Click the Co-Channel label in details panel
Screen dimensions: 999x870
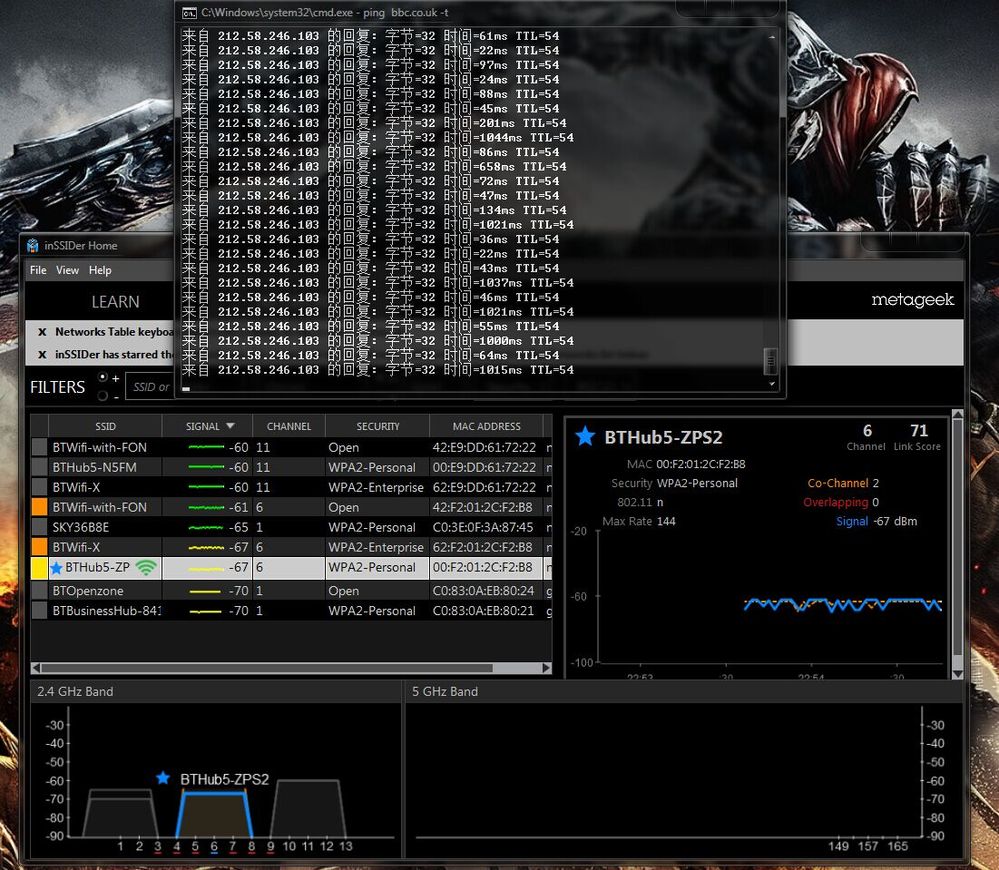pyautogui.click(x=838, y=483)
